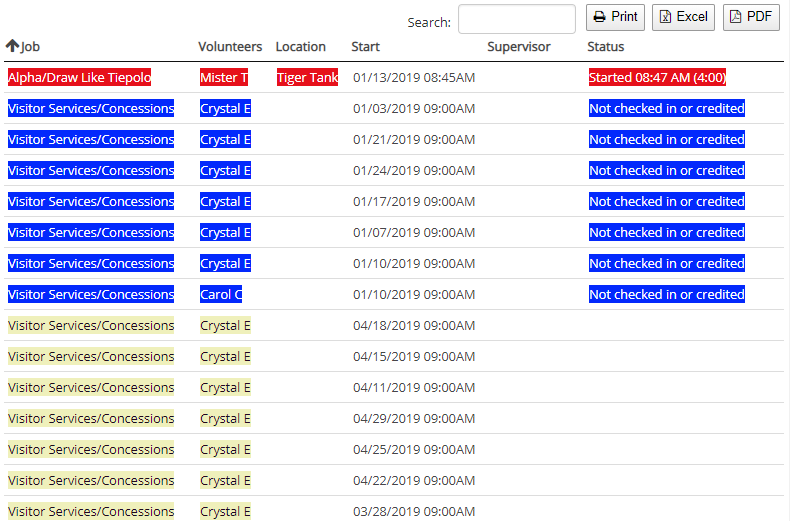Select volunteer Carol C
The image size is (790, 521).
pos(221,295)
